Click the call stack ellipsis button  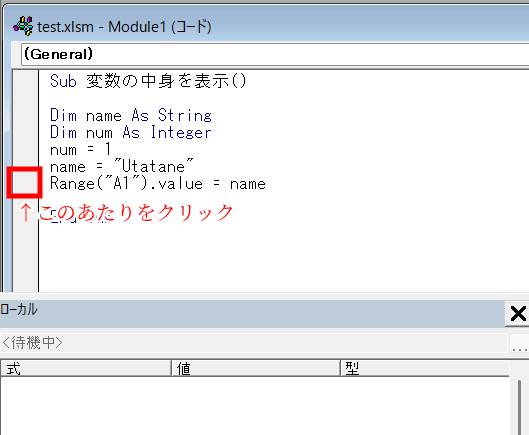point(520,344)
